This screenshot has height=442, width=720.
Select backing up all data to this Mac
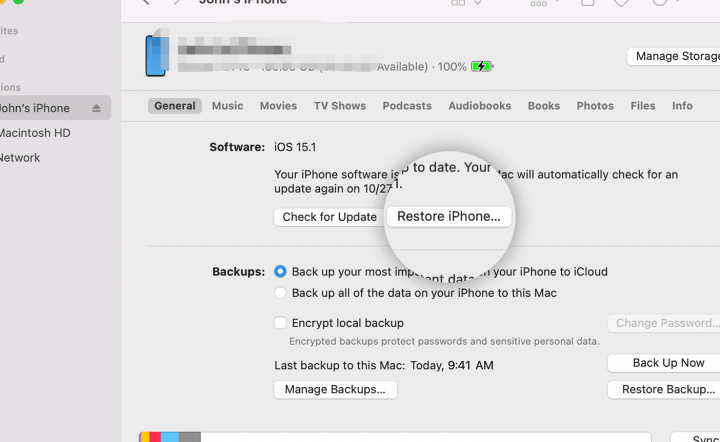pos(280,292)
